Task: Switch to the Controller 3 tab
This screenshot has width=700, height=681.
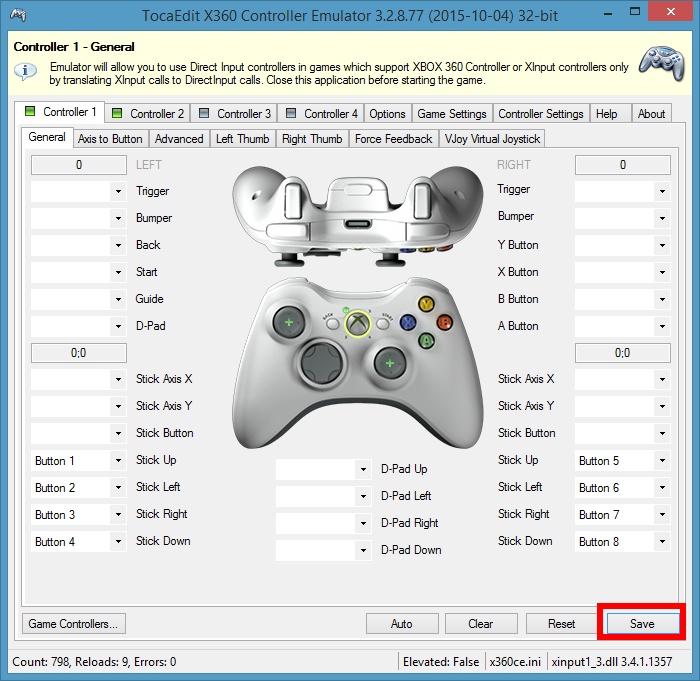Action: click(234, 113)
